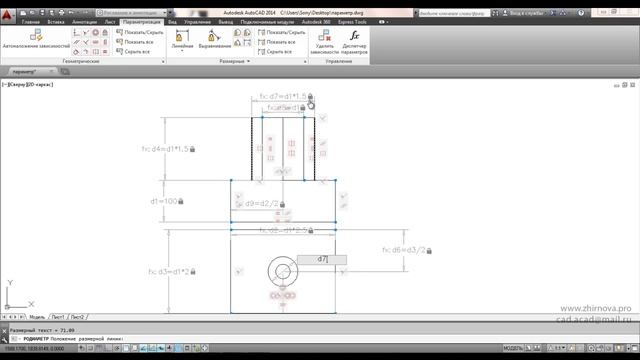Select the Horizontal geometric constraint icon
Screen dimensions: 640x360
pyautogui.click(x=96, y=42)
